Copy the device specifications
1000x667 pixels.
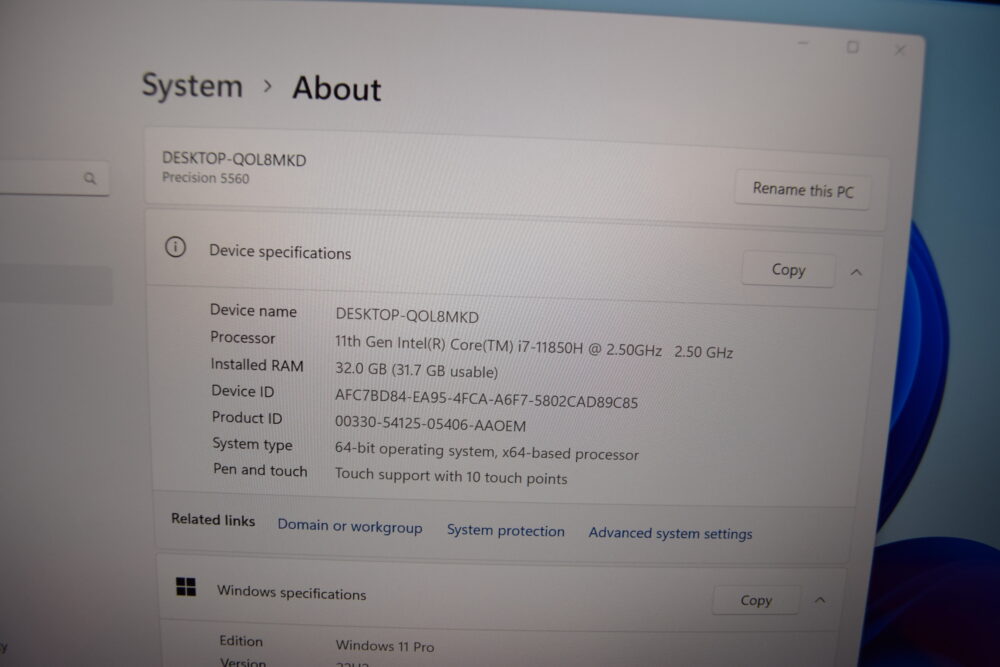click(788, 270)
